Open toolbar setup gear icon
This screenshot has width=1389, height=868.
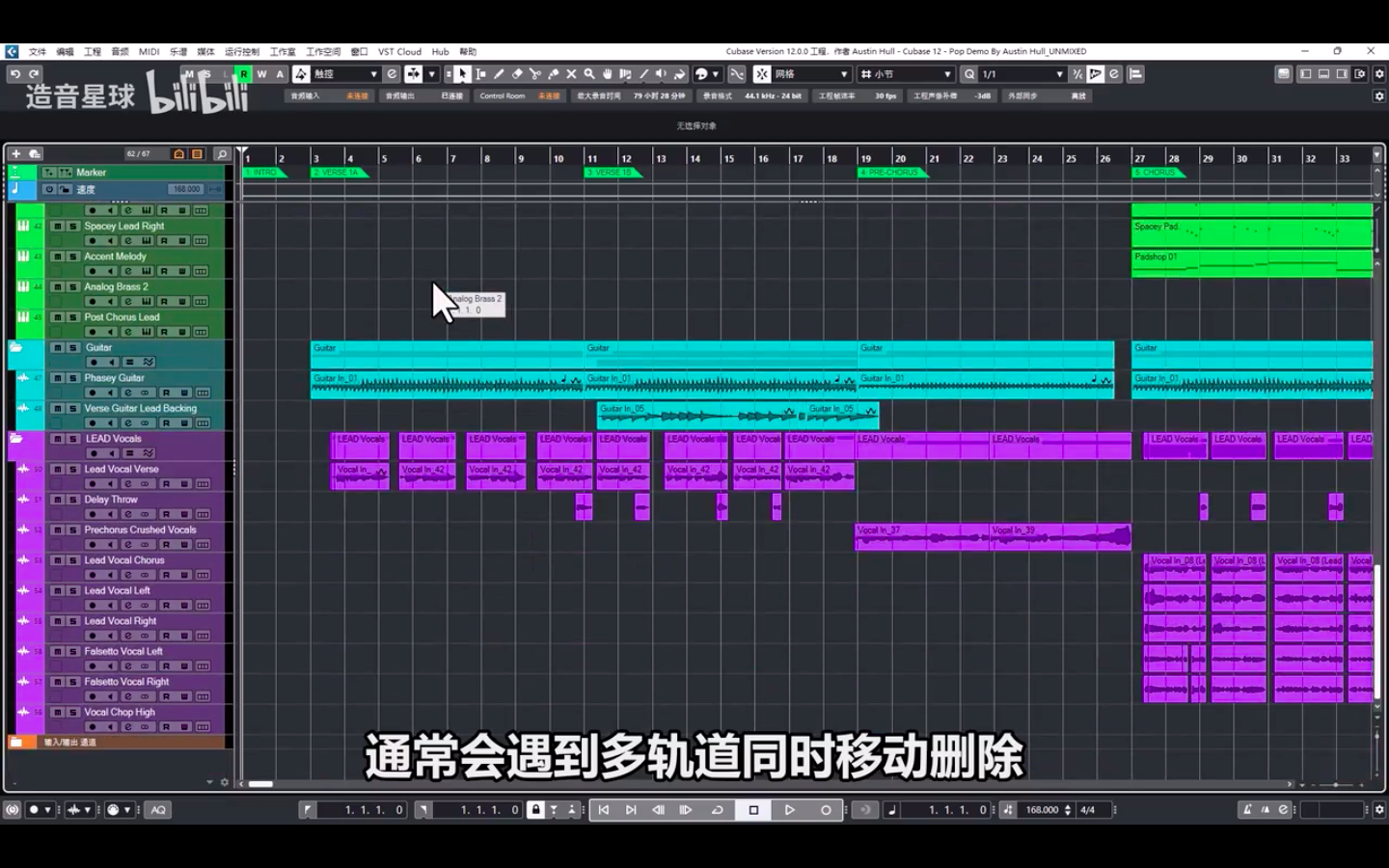[x=1378, y=74]
